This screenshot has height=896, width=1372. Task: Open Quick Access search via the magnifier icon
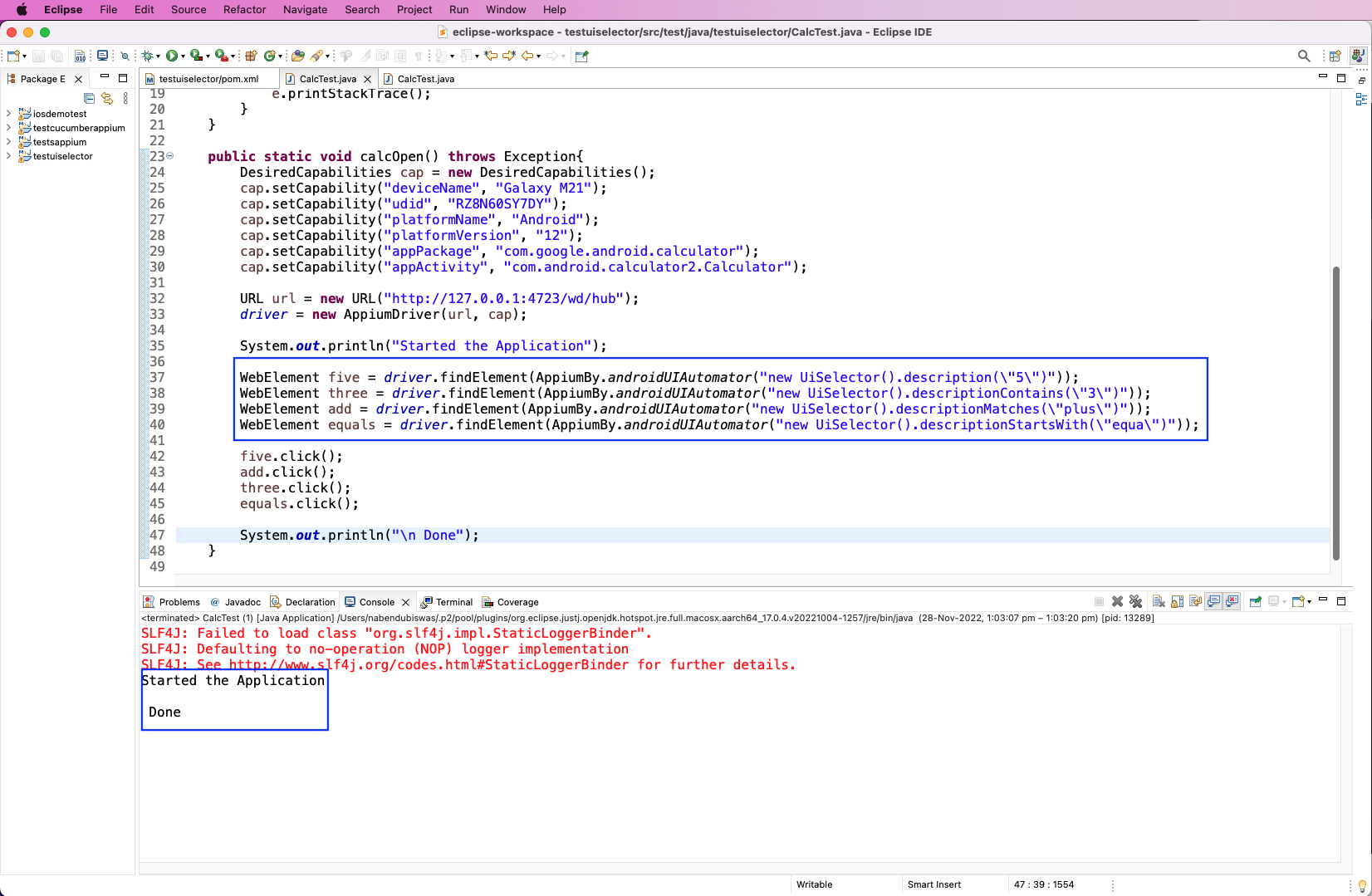pyautogui.click(x=1304, y=56)
